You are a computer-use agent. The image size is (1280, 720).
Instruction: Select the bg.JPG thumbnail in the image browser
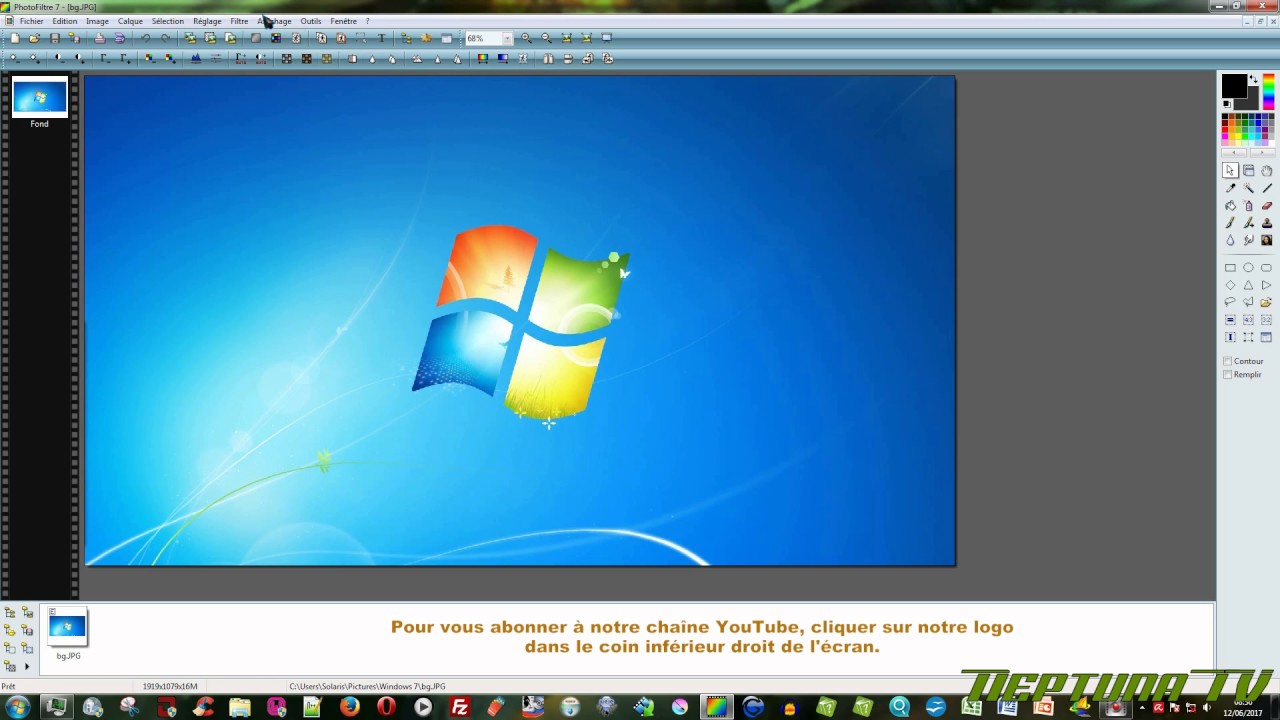[67, 628]
